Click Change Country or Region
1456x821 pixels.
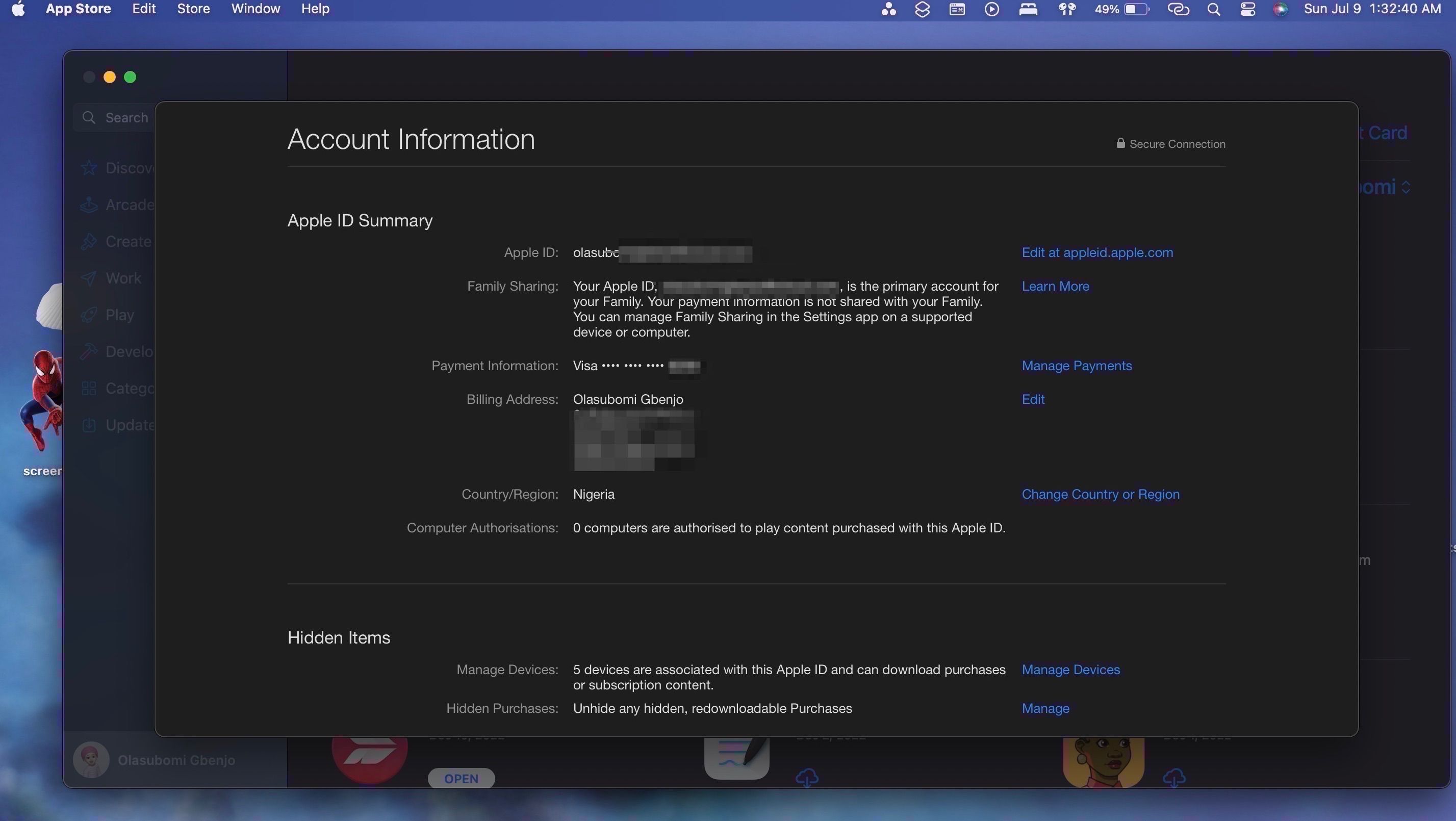pyautogui.click(x=1101, y=495)
